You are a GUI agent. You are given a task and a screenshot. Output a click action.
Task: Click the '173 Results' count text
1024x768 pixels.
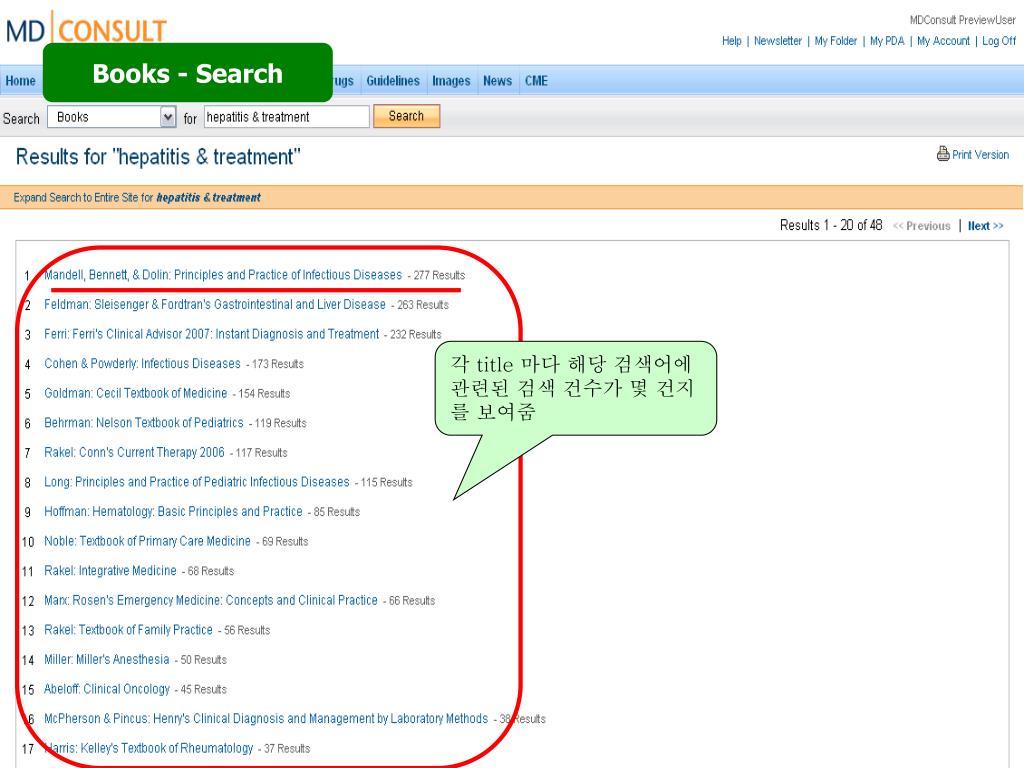point(278,364)
